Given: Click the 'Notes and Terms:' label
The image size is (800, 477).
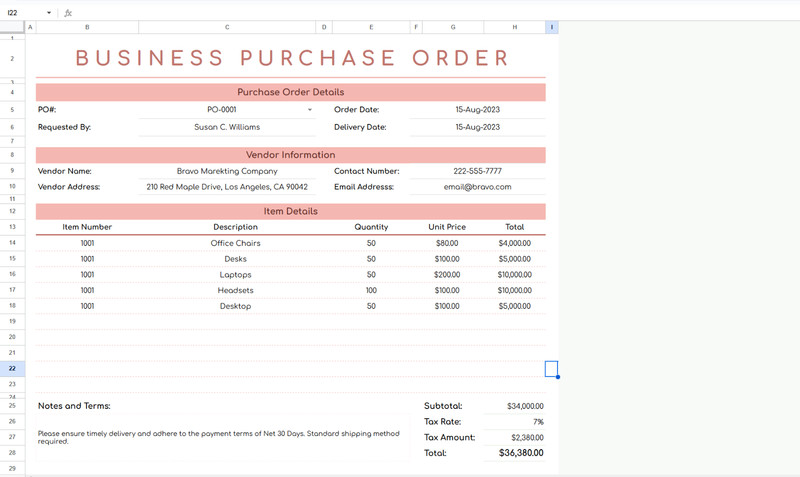Looking at the screenshot, I should pos(74,406).
